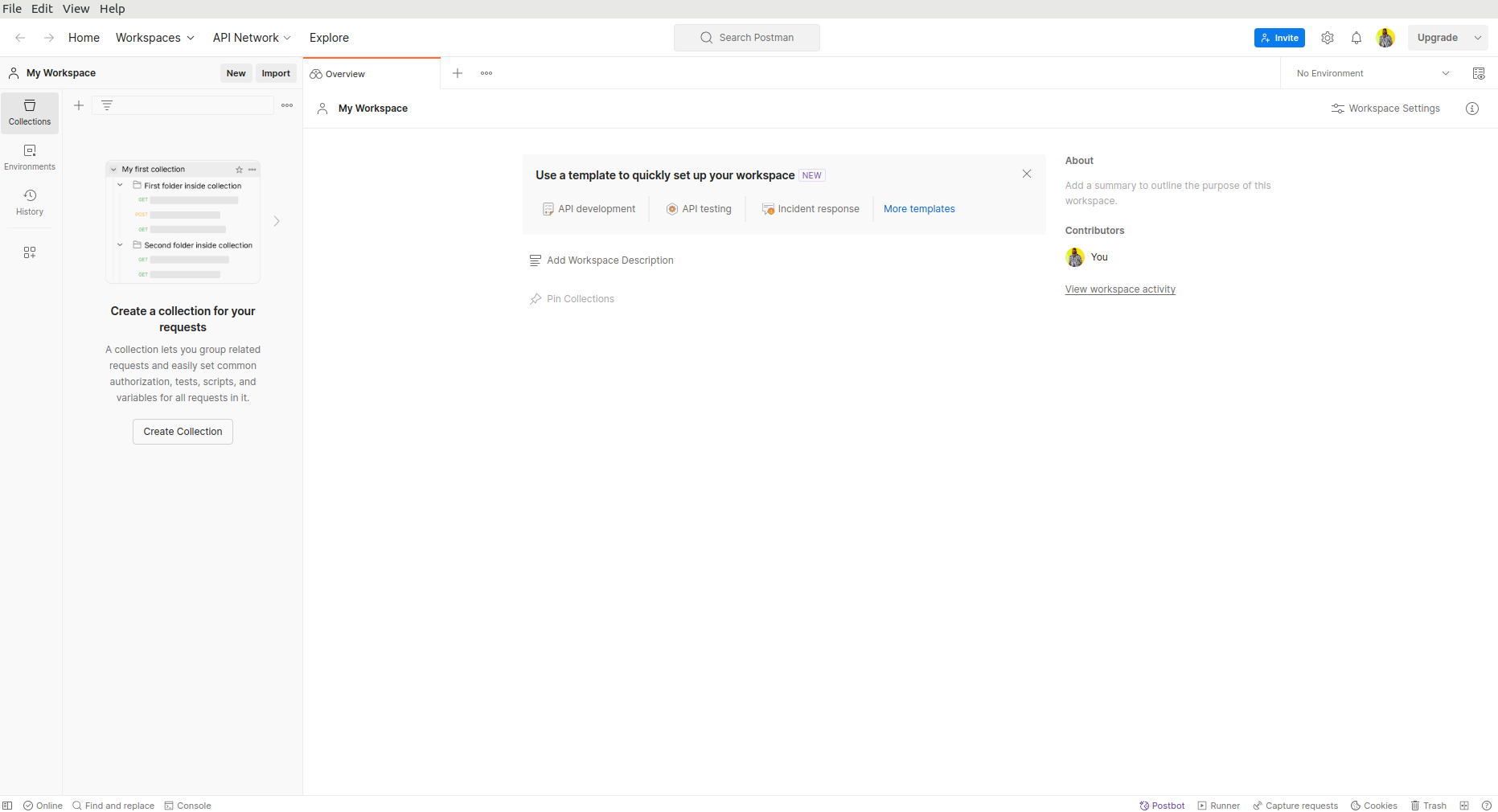Choose the Incident response template

click(x=811, y=209)
